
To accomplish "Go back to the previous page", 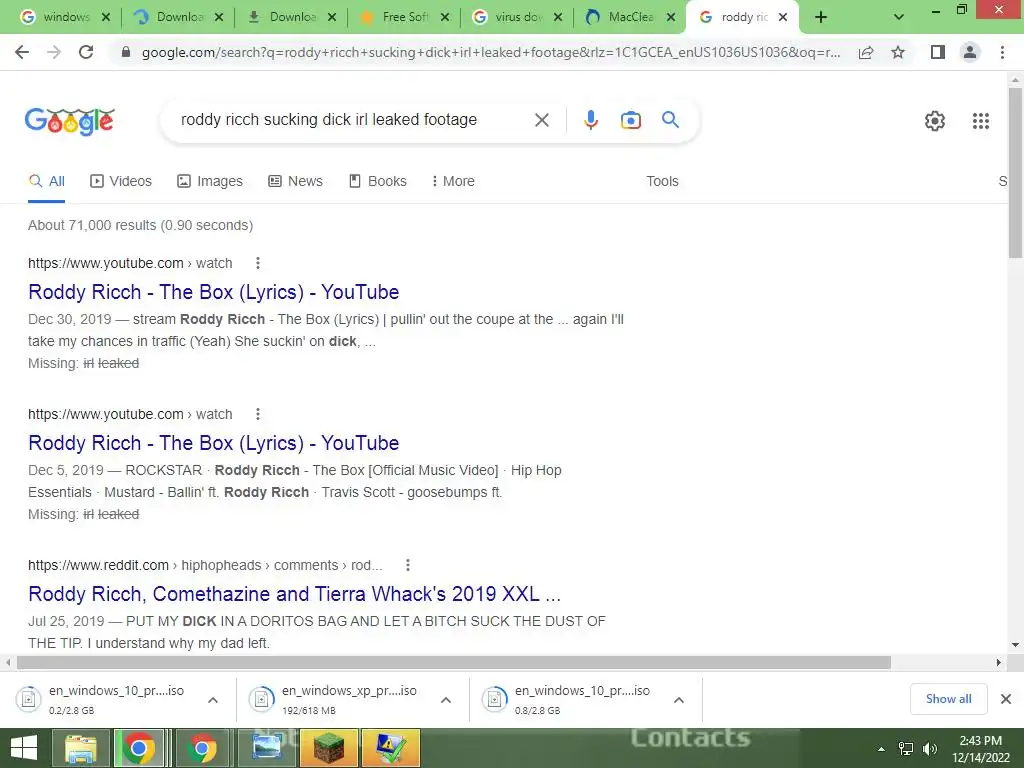I will 22,52.
